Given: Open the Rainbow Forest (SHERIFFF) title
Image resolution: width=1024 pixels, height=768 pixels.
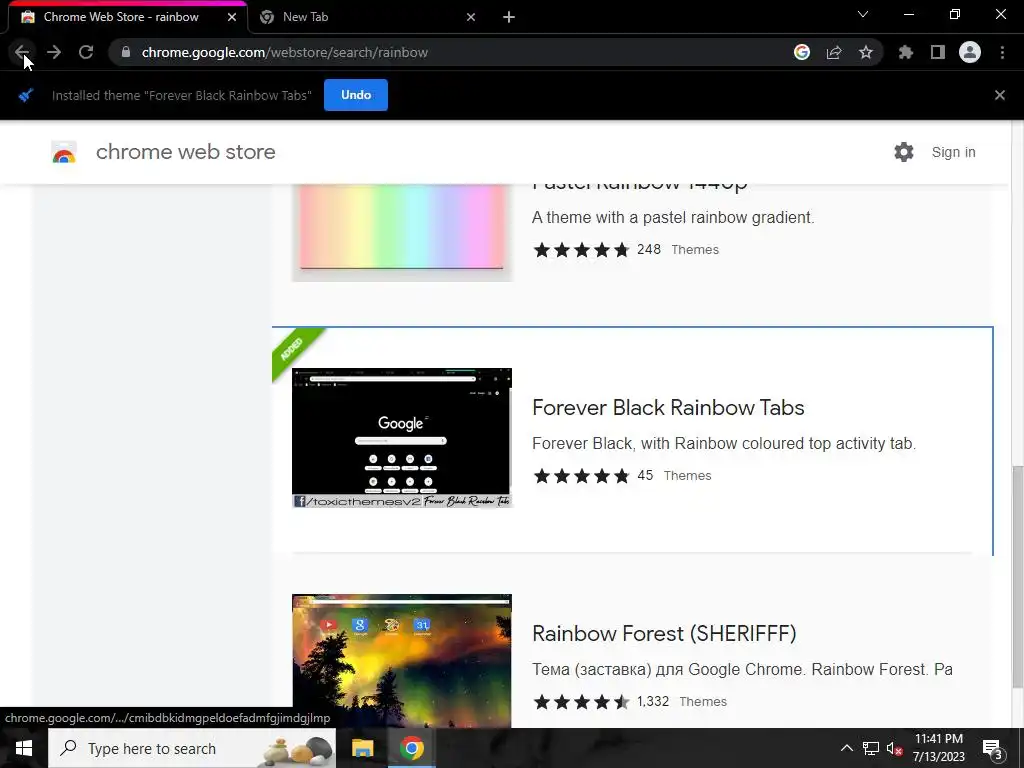Looking at the screenshot, I should [x=664, y=633].
